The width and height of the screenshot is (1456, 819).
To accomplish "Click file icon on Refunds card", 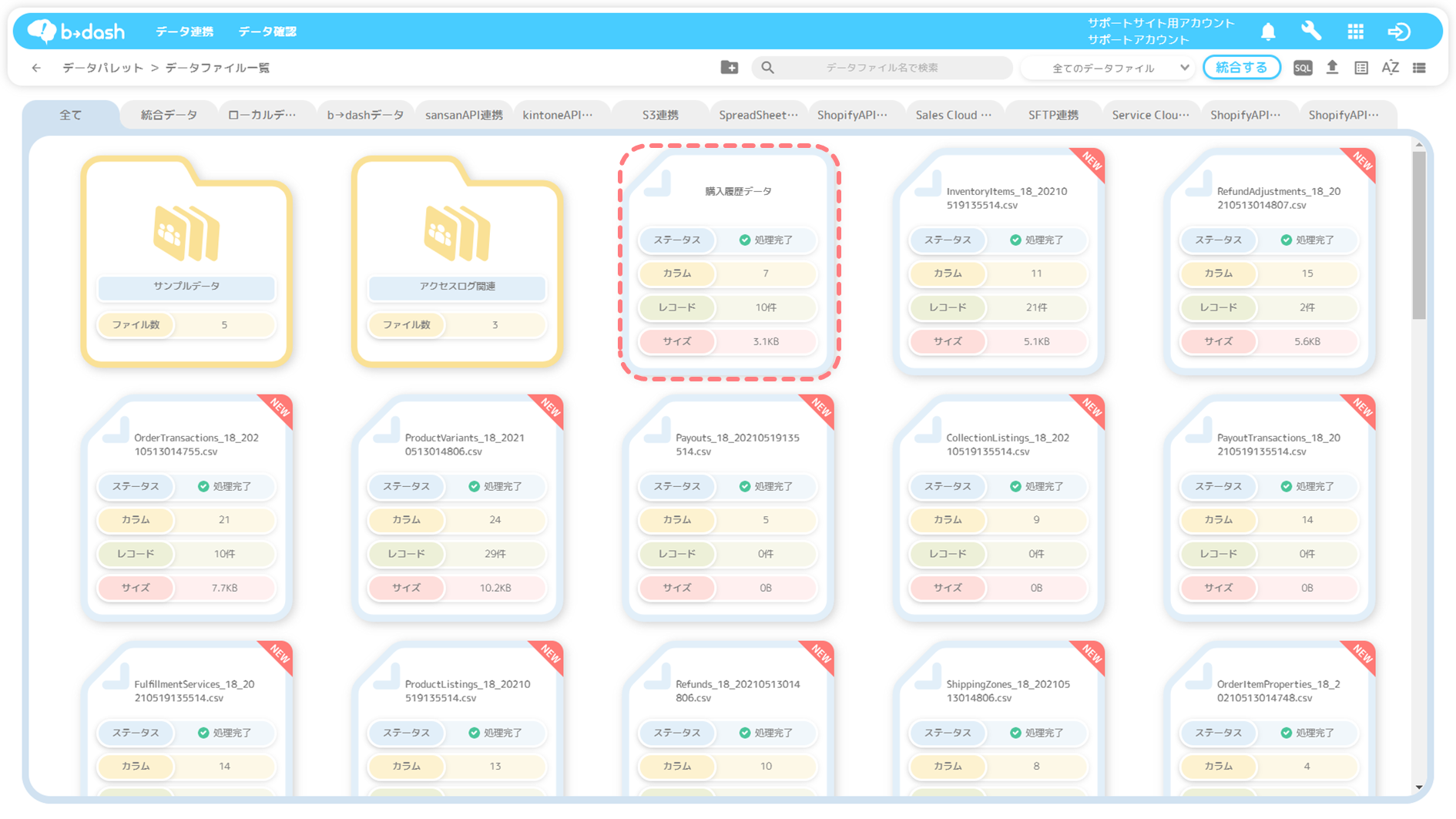I will coord(657,676).
